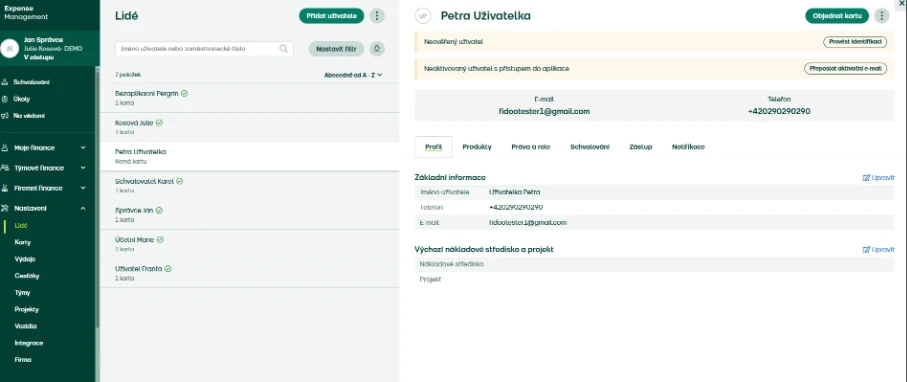Click the JS avatar of Jan Správce
The image size is (907, 382).
point(9,49)
